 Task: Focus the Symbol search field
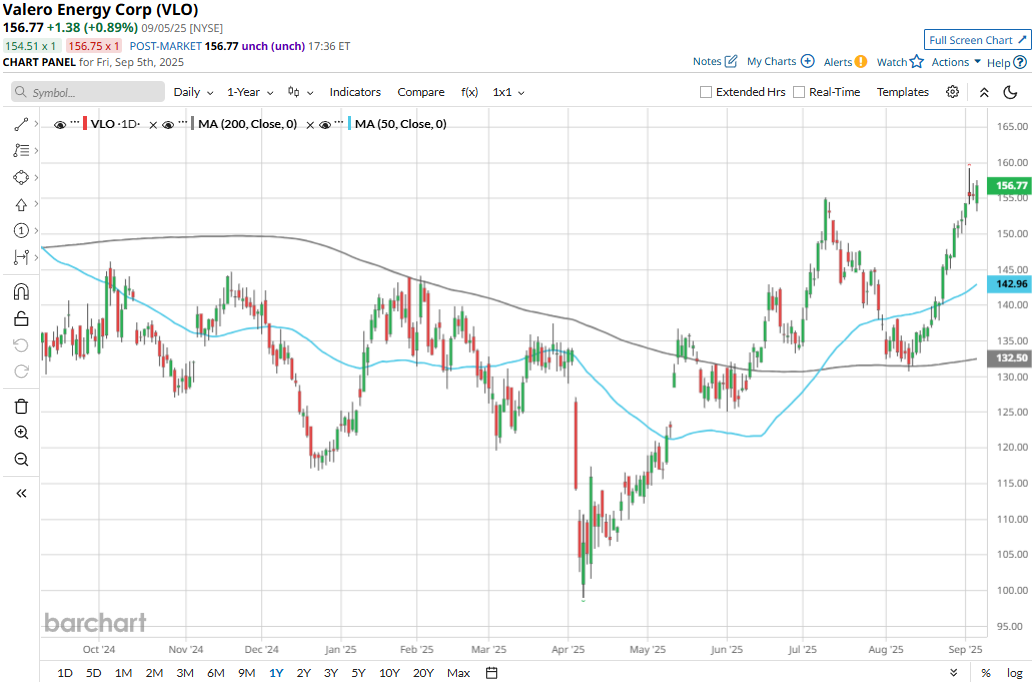point(88,92)
